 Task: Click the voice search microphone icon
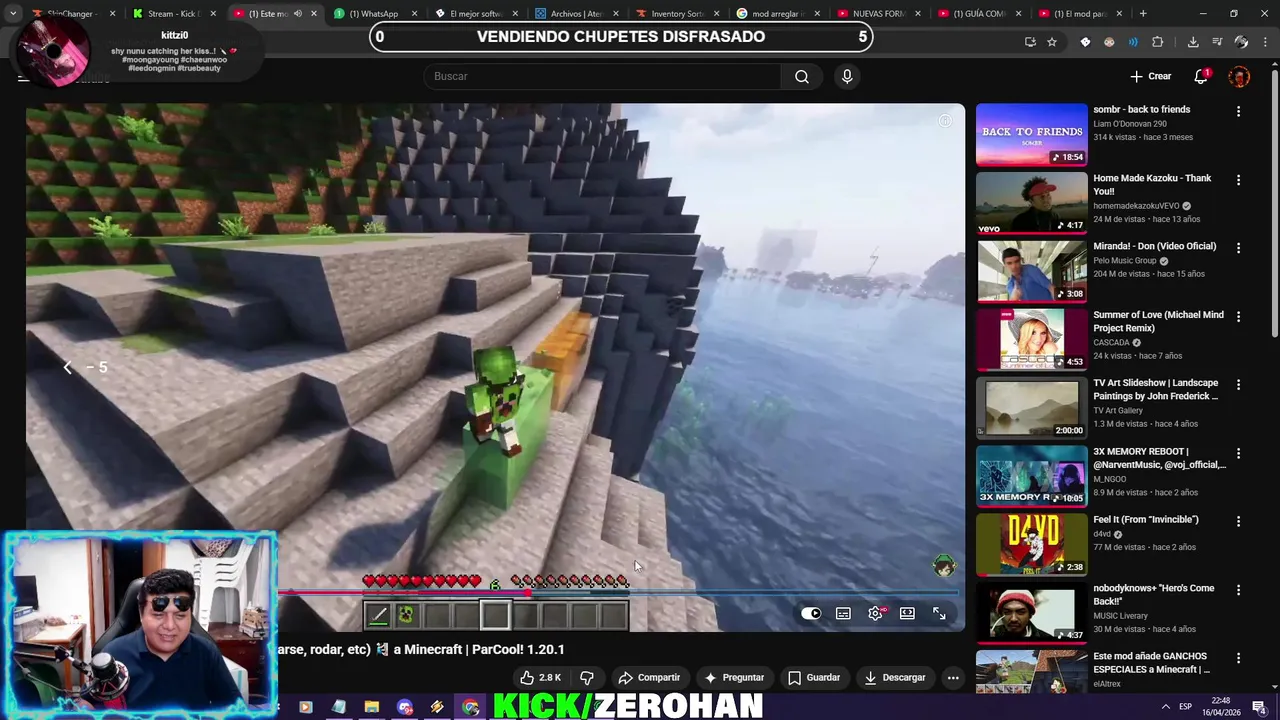coord(847,77)
